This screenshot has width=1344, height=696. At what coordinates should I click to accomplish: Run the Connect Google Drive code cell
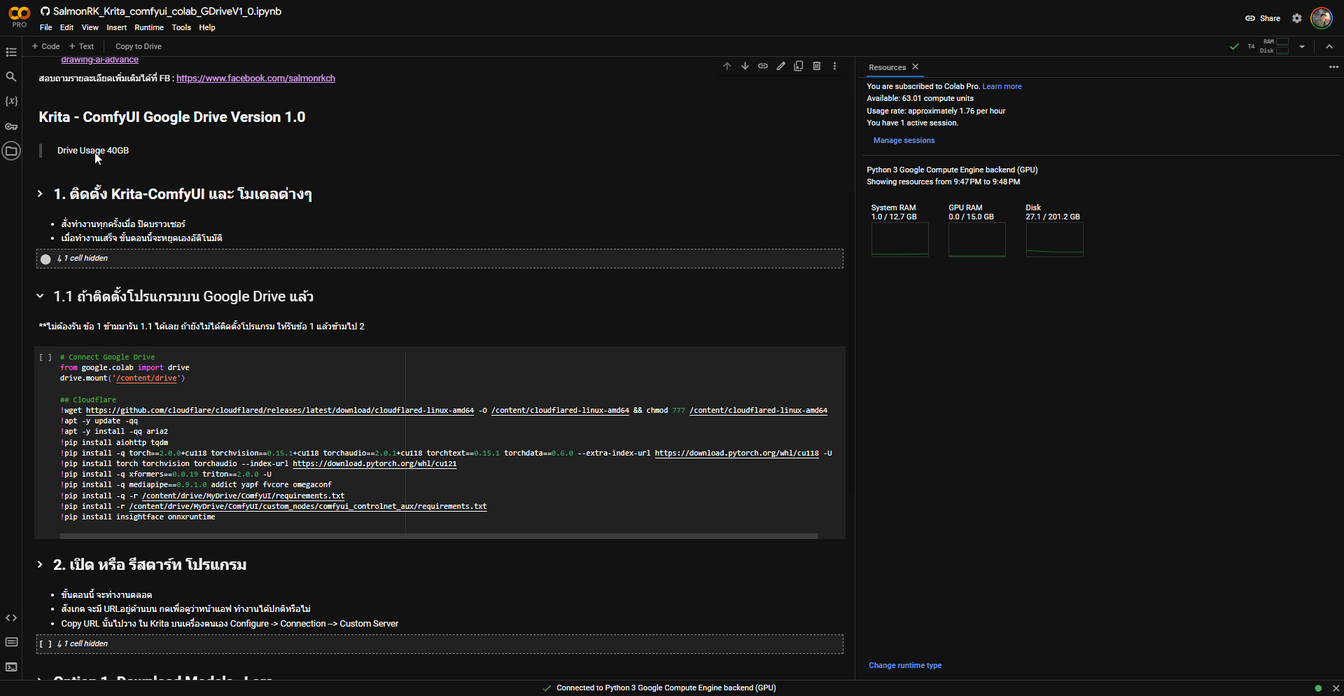pos(45,357)
